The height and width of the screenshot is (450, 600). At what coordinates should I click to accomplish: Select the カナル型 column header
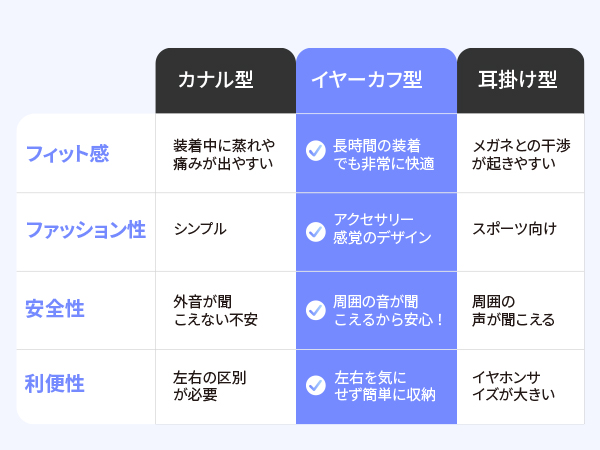tap(225, 81)
